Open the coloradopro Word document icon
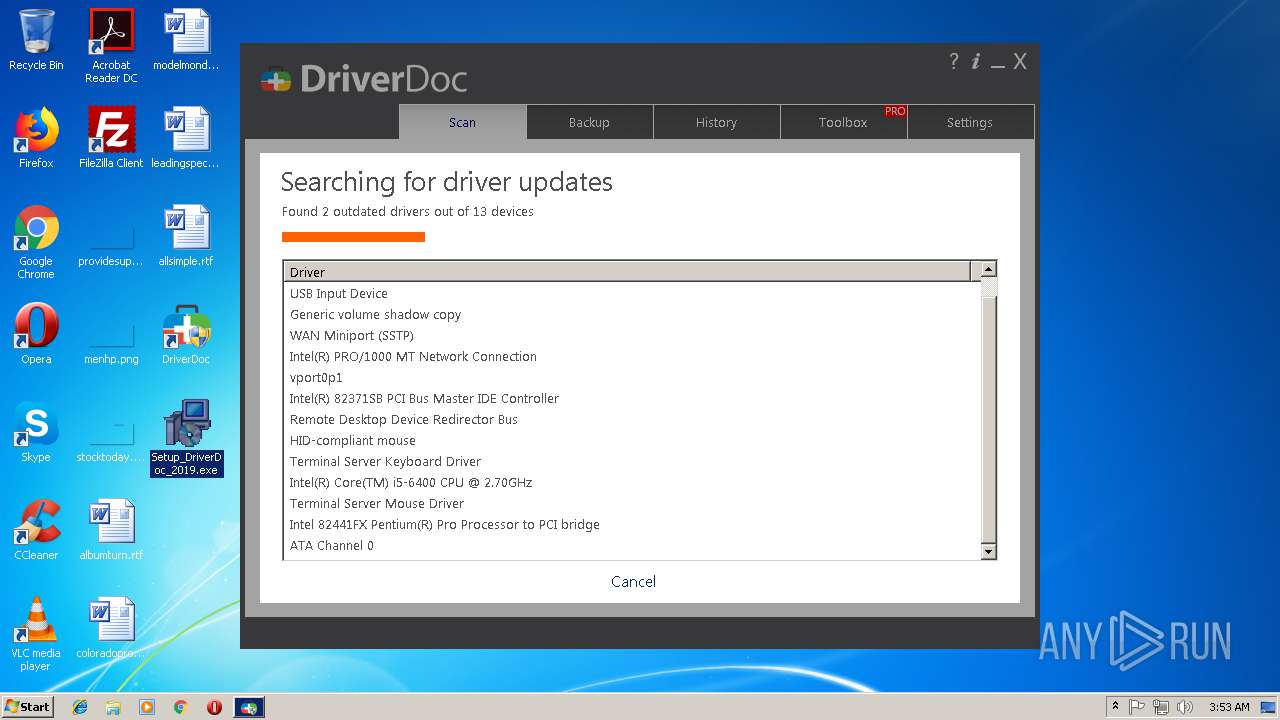Image resolution: width=1280 pixels, height=720 pixels. tap(111, 628)
